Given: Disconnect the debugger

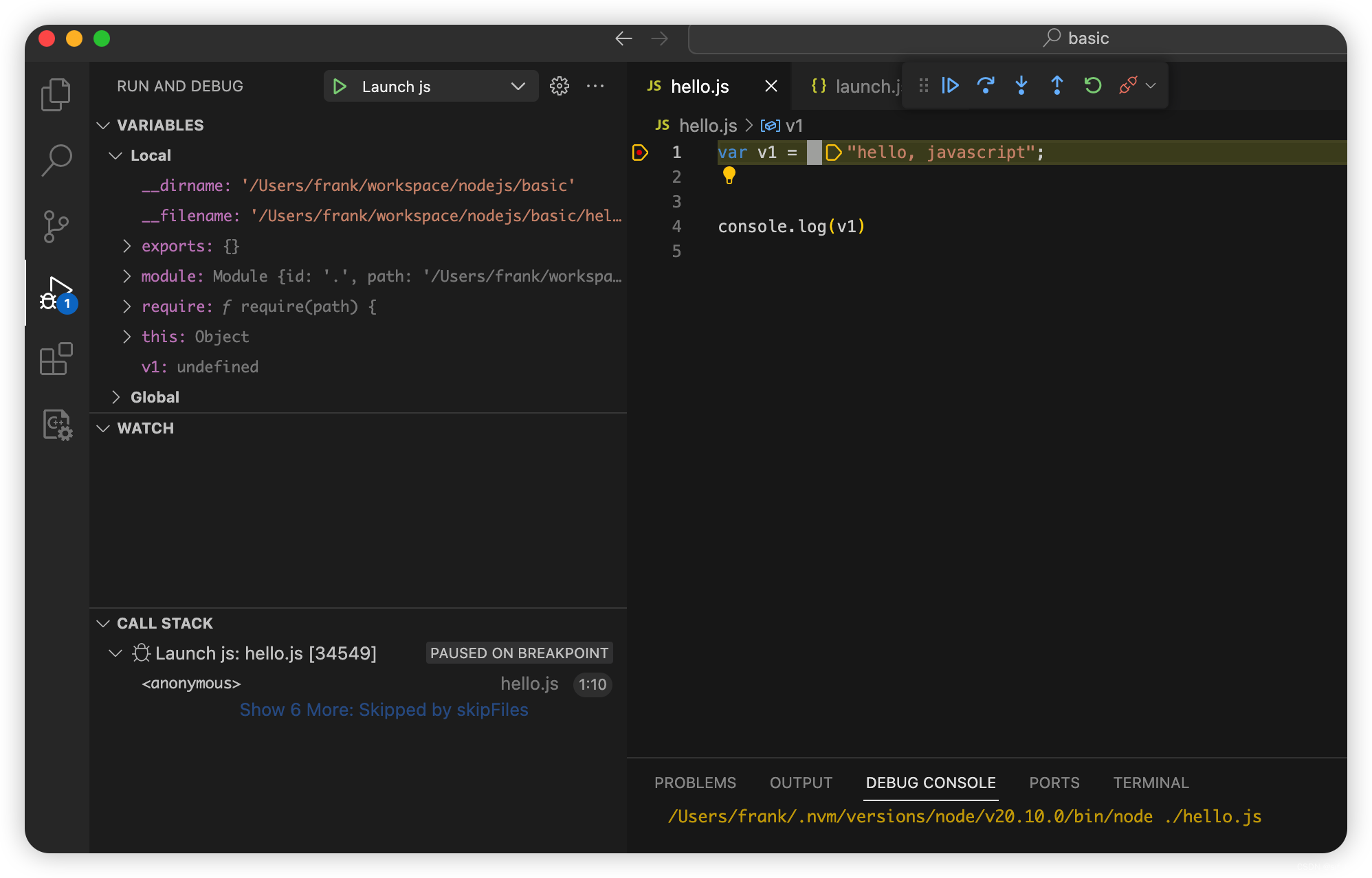Looking at the screenshot, I should click(1128, 85).
